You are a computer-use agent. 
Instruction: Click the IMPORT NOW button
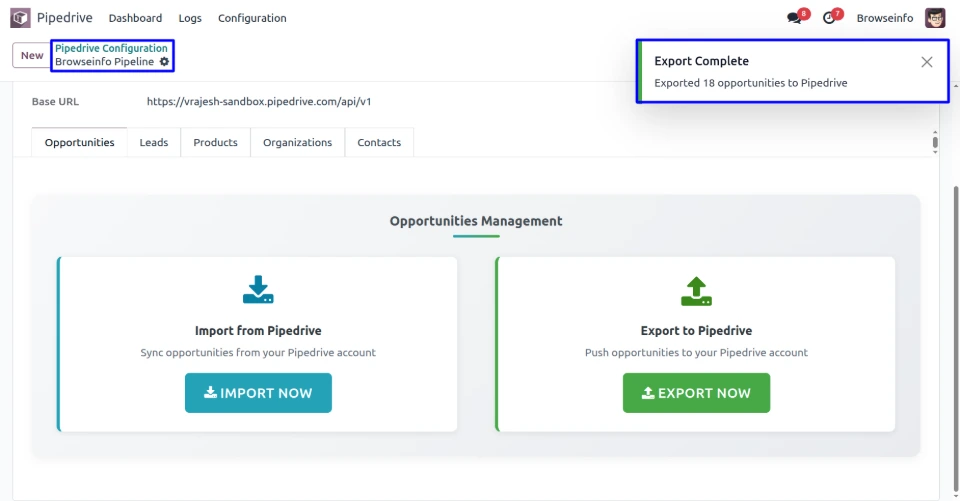(258, 393)
